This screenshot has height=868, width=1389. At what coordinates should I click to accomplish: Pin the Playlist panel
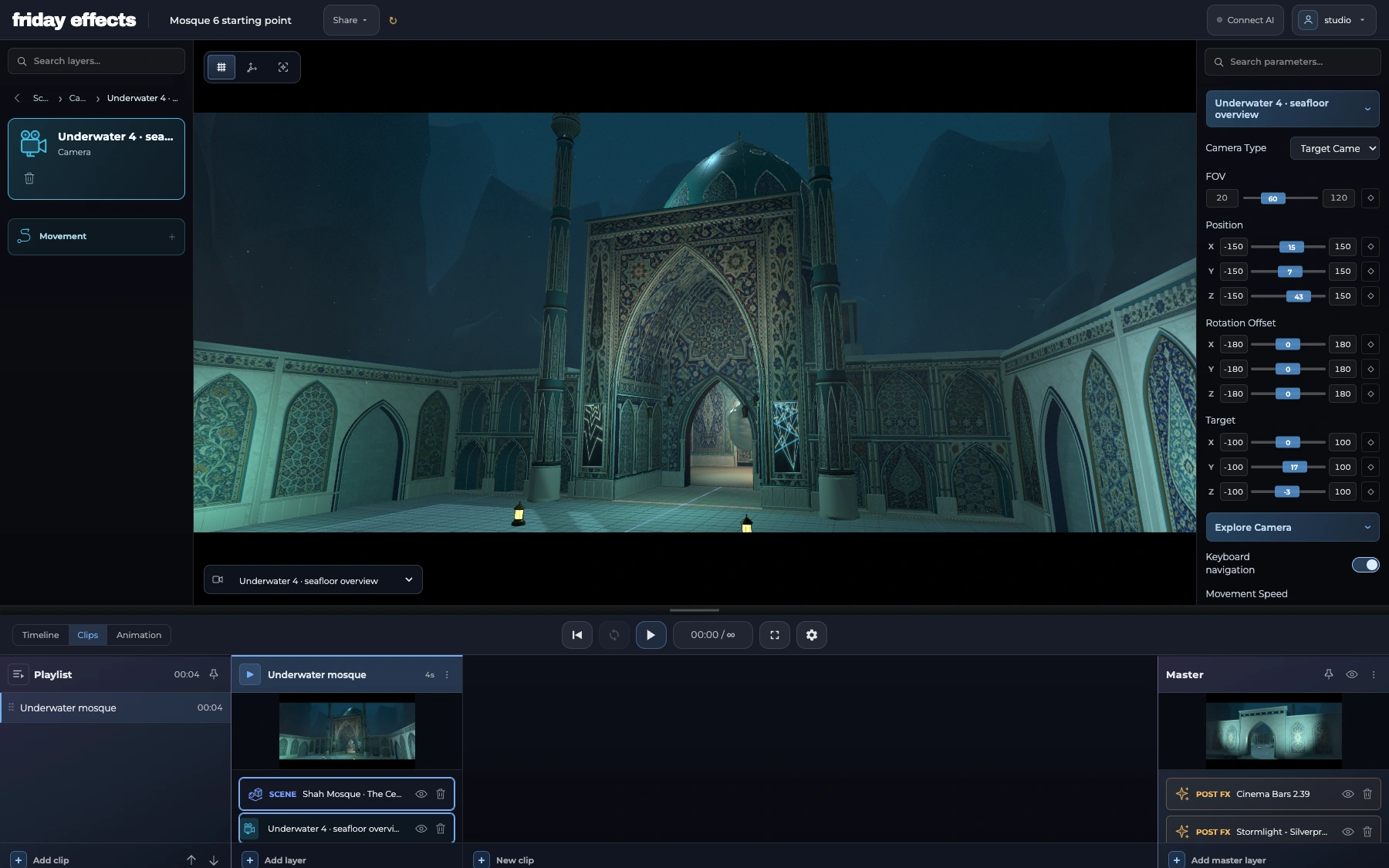coord(214,674)
